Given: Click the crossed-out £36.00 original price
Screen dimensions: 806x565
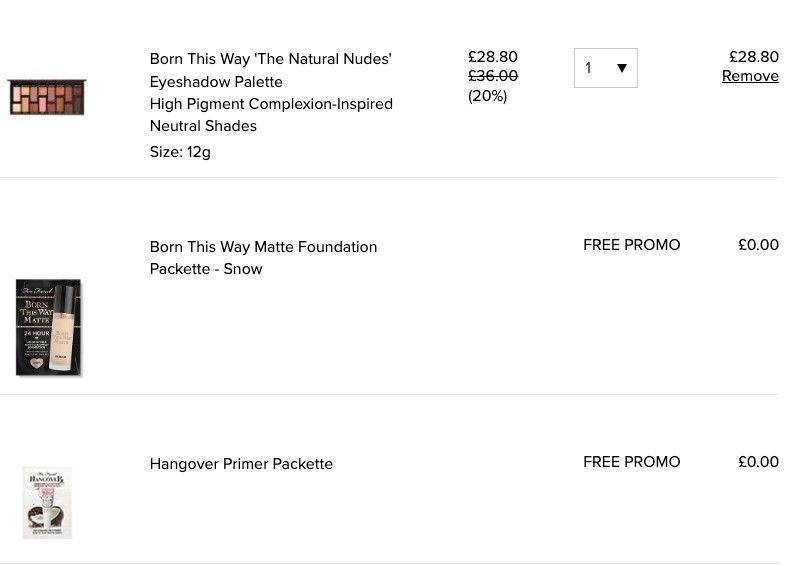Looking at the screenshot, I should (x=492, y=76).
